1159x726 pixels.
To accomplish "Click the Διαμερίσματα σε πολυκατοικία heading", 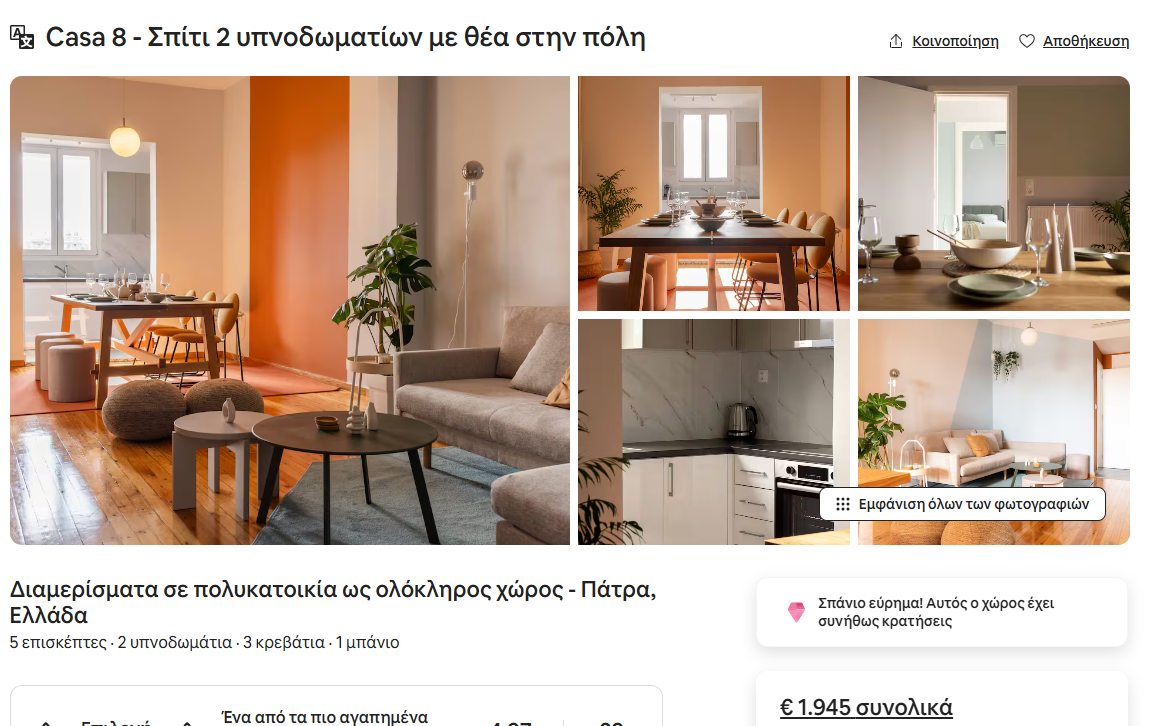I will pos(333,602).
